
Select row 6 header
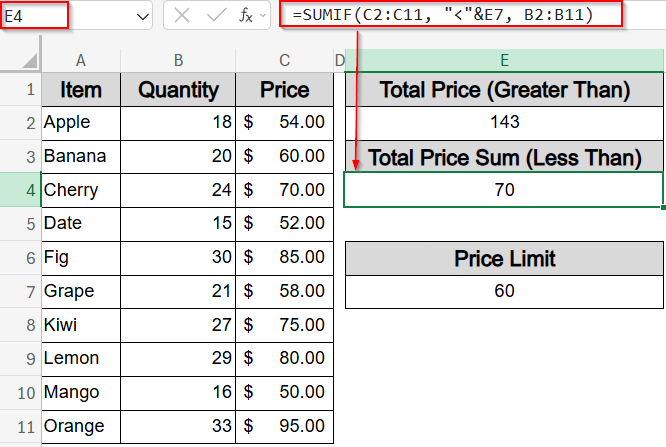[x=20, y=258]
